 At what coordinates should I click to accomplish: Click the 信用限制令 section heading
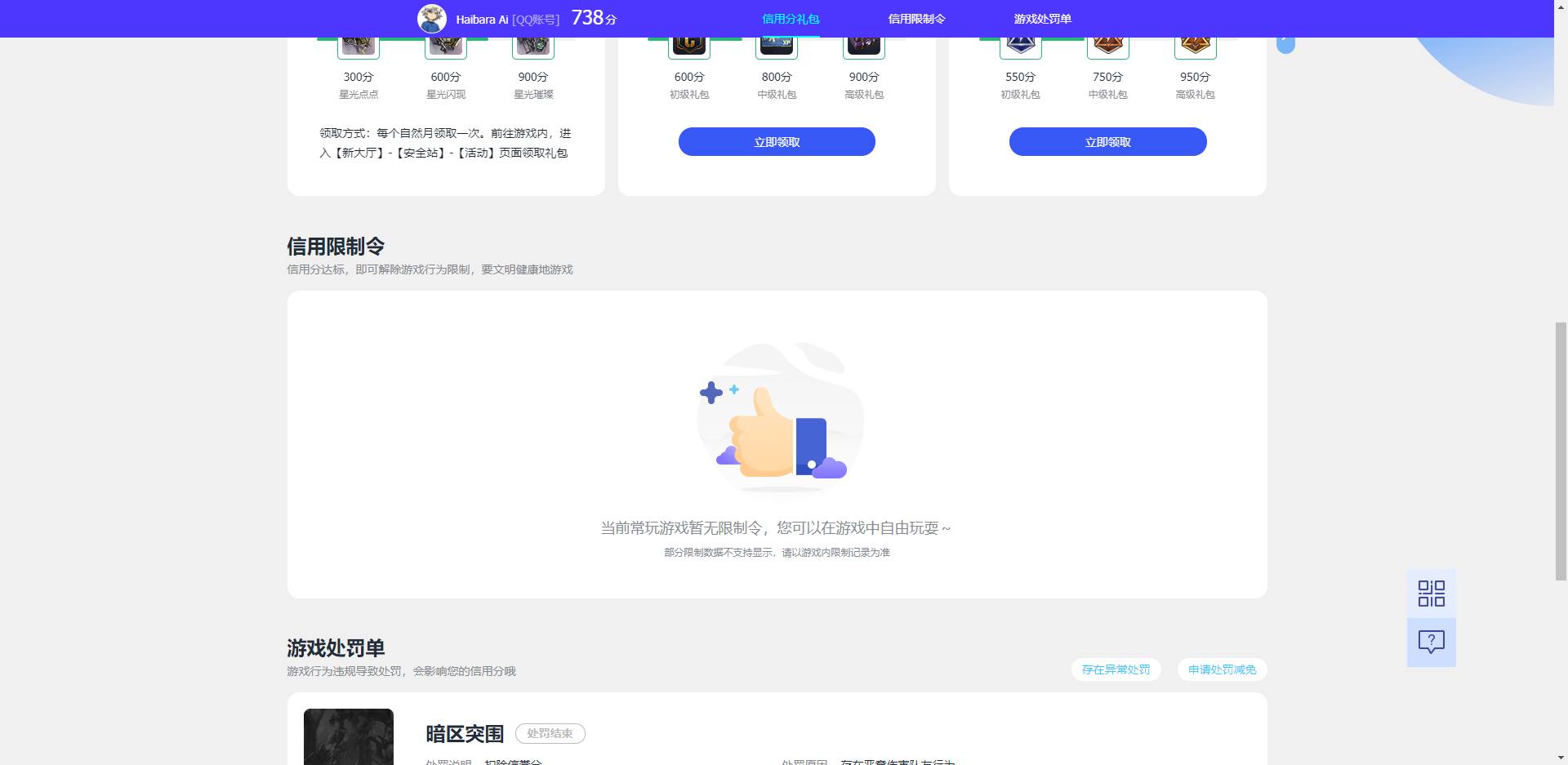click(336, 247)
